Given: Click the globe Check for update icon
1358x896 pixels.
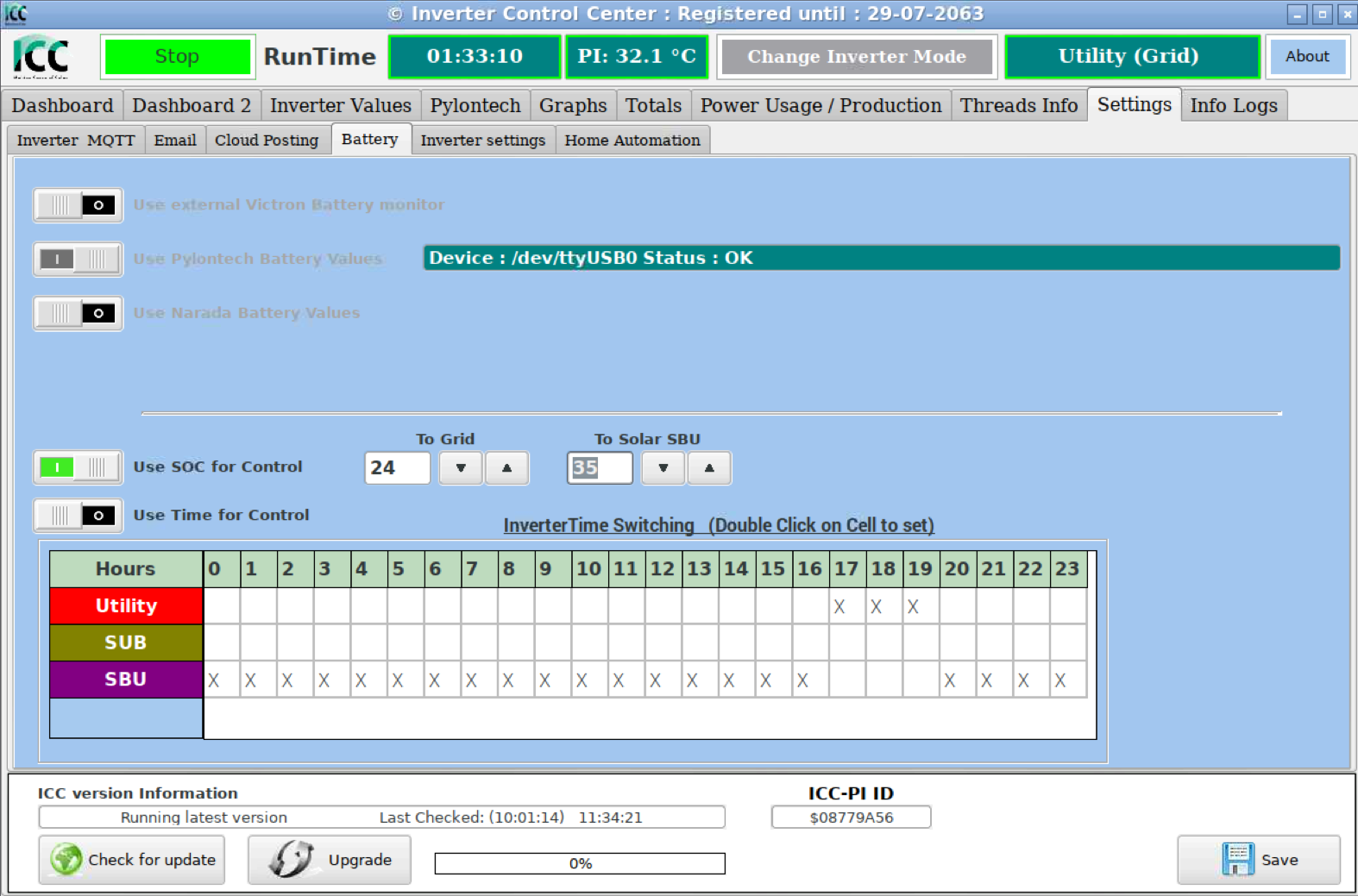Looking at the screenshot, I should pyautogui.click(x=66, y=860).
